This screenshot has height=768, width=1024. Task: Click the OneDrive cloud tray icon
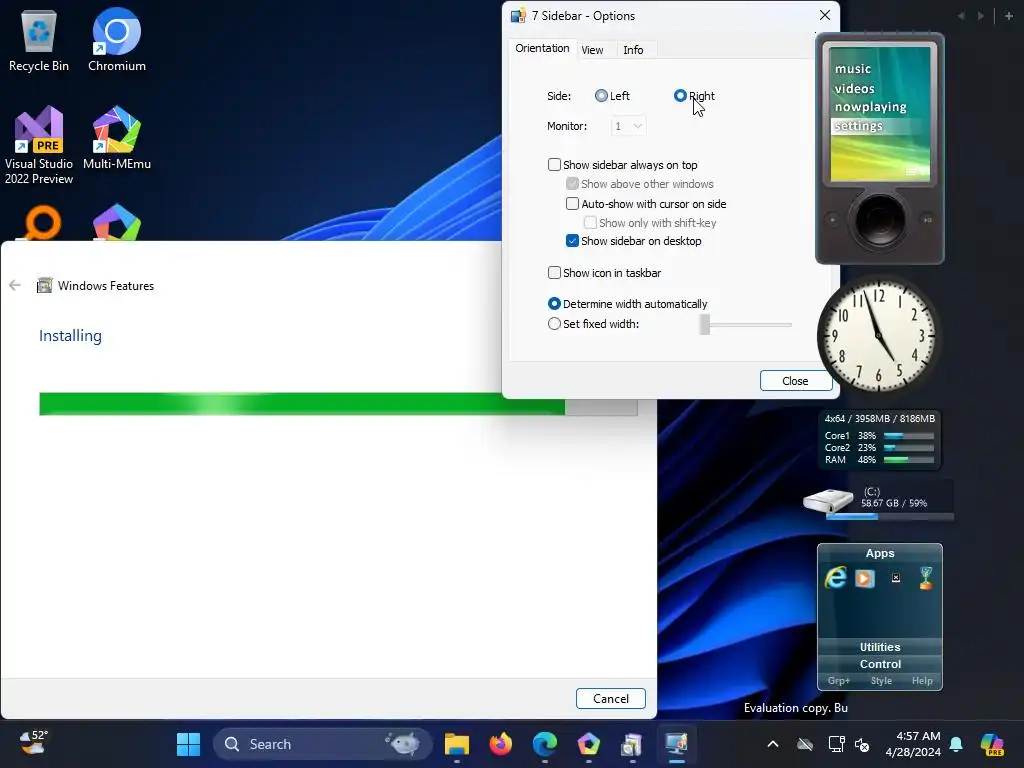(805, 744)
